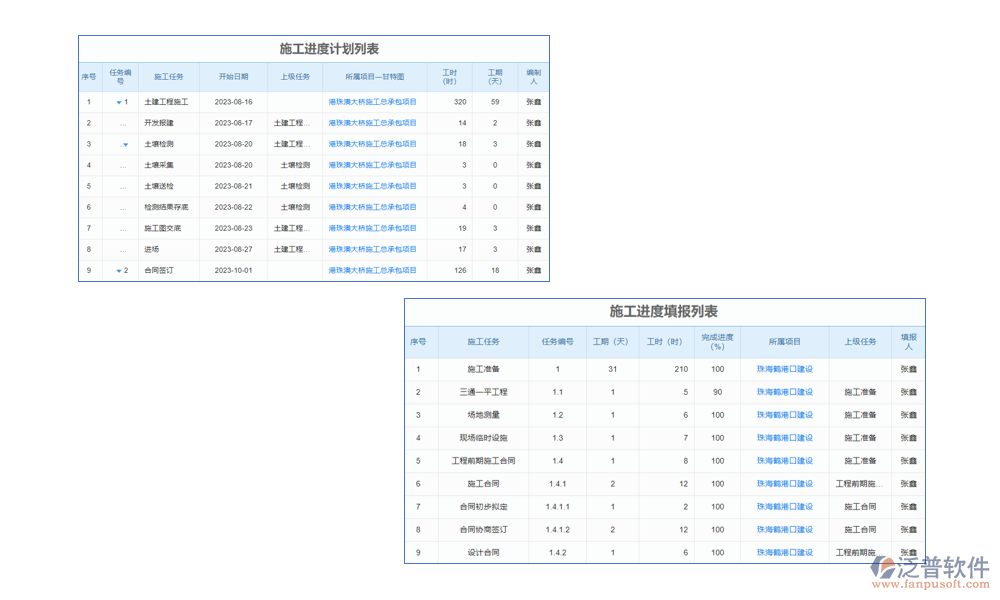Open project link in 检测结果存底 row
Viewport: 1000px width, 600px height.
click(372, 208)
